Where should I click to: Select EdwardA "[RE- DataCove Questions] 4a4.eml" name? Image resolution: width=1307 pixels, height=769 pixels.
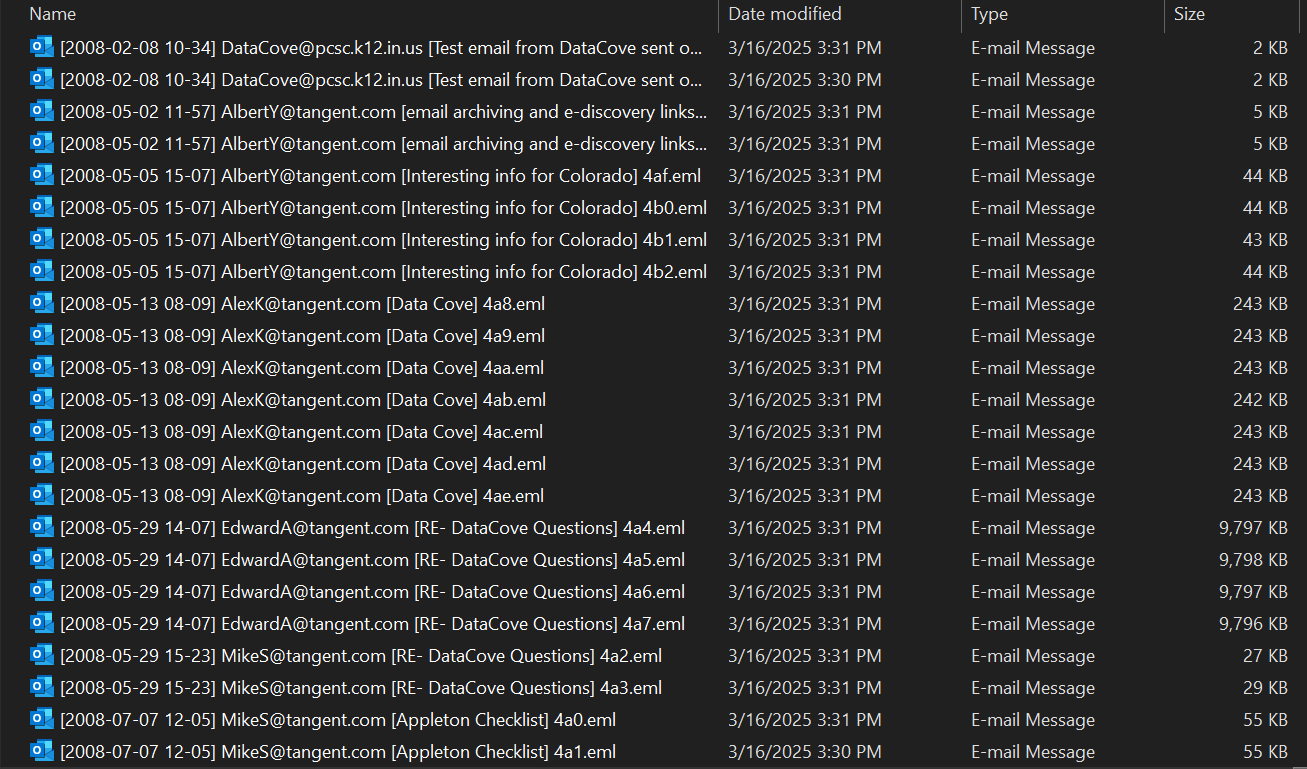tap(372, 528)
